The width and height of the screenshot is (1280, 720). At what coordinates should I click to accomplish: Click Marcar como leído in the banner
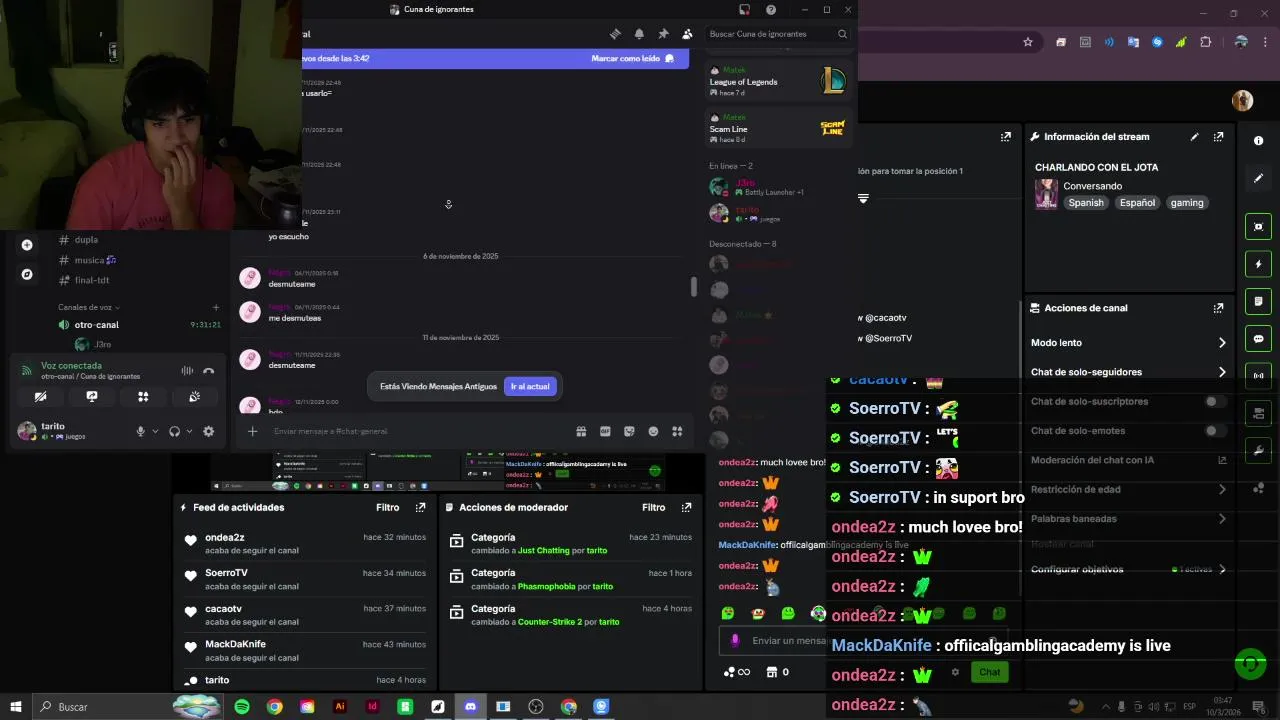(632, 58)
